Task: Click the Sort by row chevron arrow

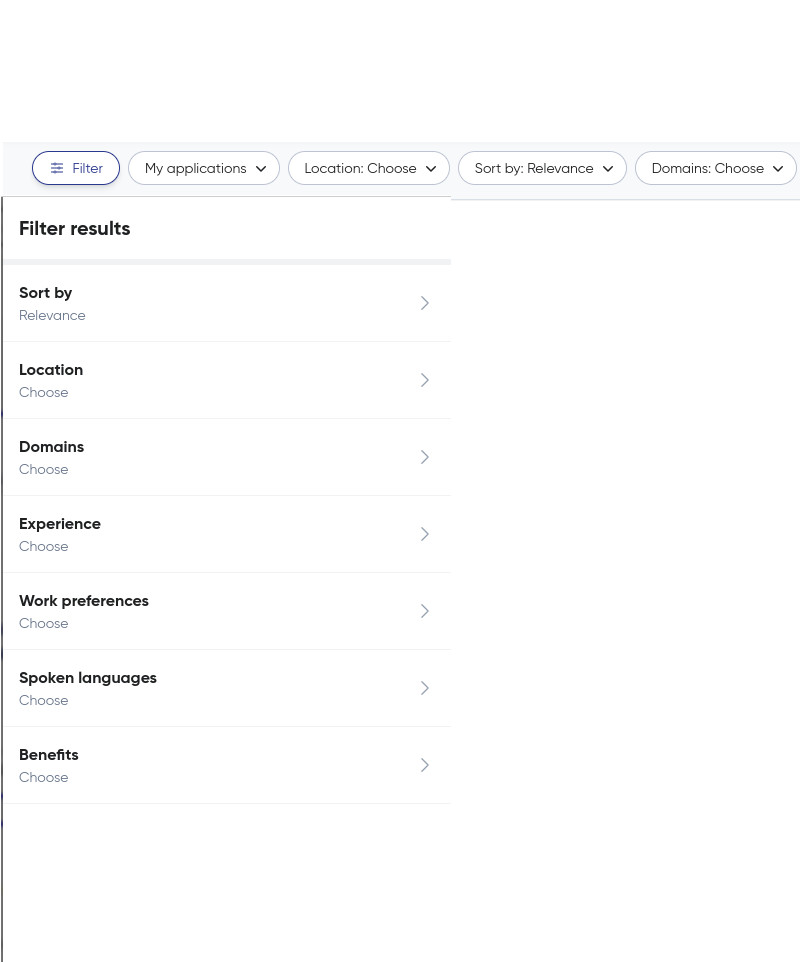Action: click(425, 303)
